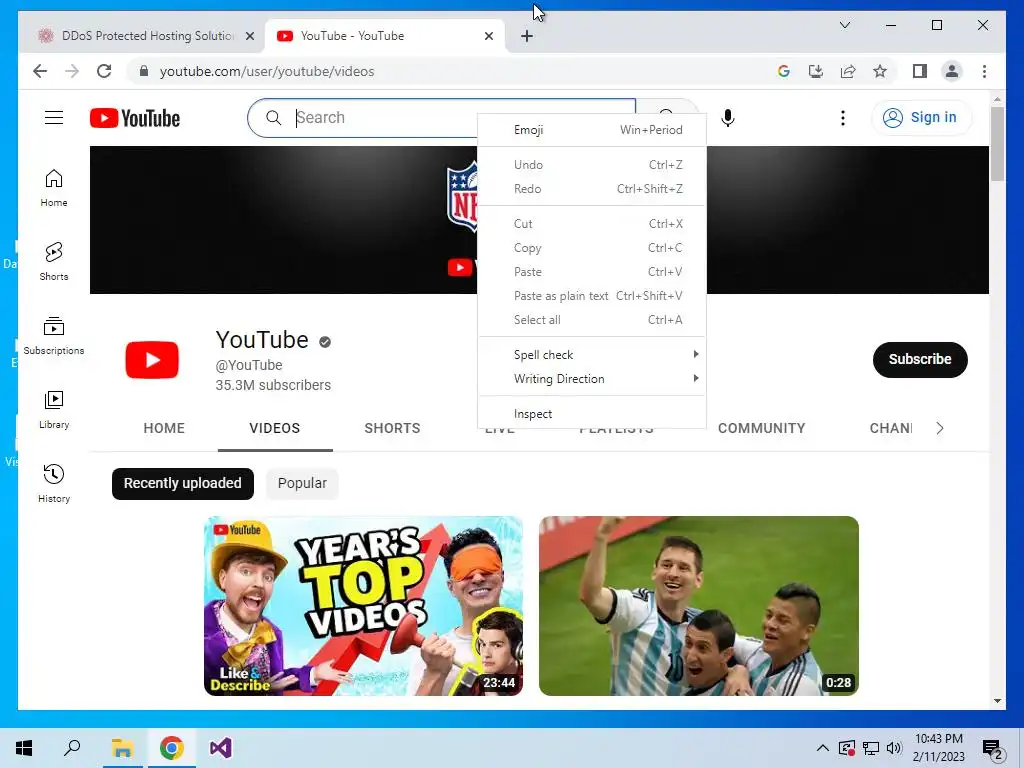Open the soccer players video thumbnail
The height and width of the screenshot is (768, 1024).
point(698,605)
